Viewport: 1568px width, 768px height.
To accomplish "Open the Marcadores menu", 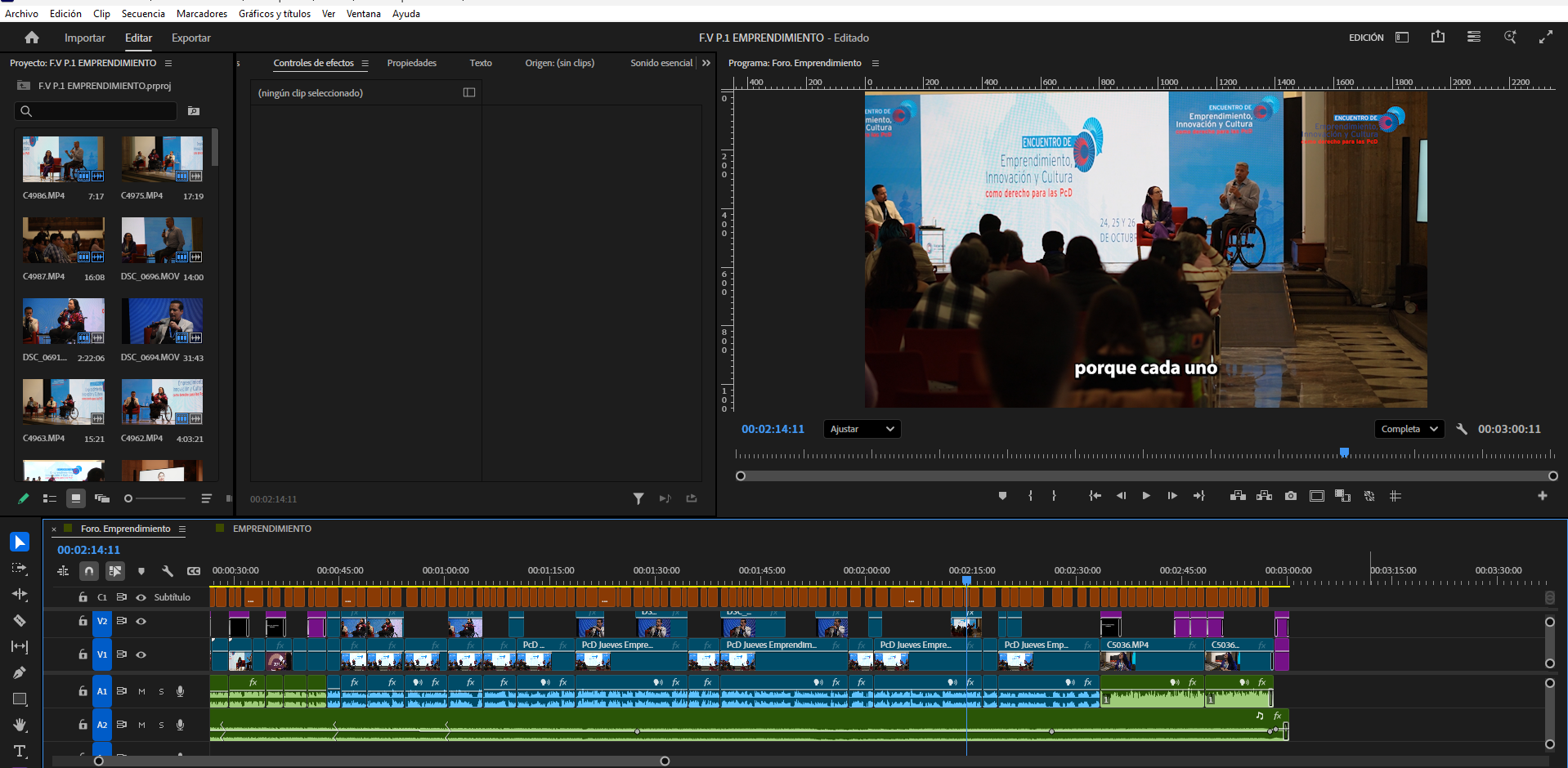I will (202, 13).
